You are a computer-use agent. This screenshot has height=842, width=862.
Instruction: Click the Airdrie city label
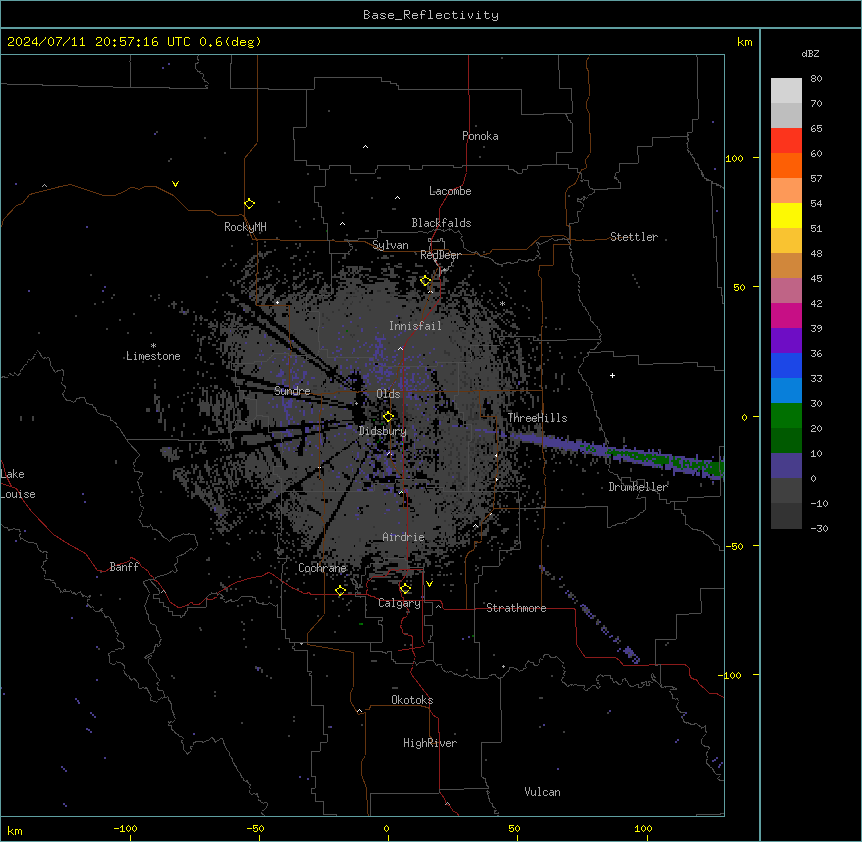pos(404,537)
